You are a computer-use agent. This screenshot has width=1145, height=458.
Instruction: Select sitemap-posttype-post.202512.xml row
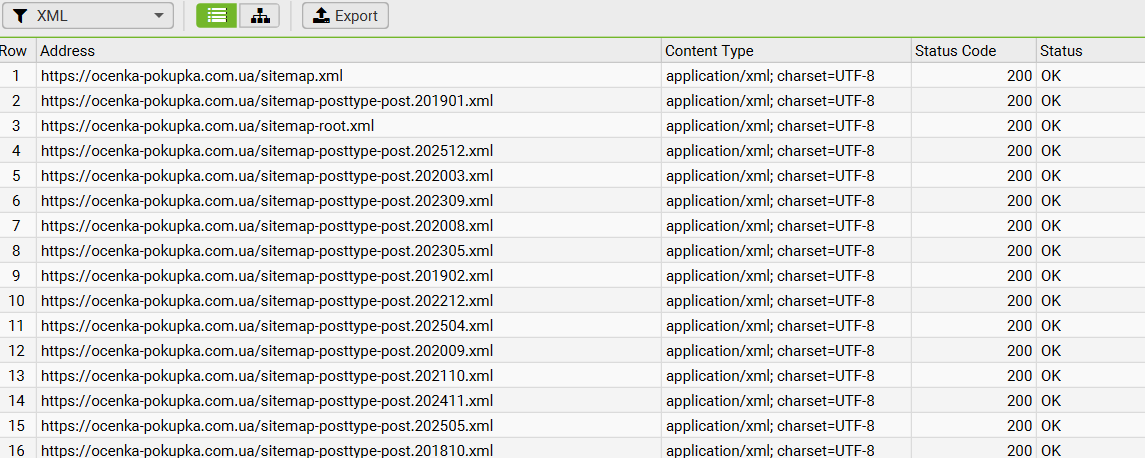pyautogui.click(x=267, y=151)
